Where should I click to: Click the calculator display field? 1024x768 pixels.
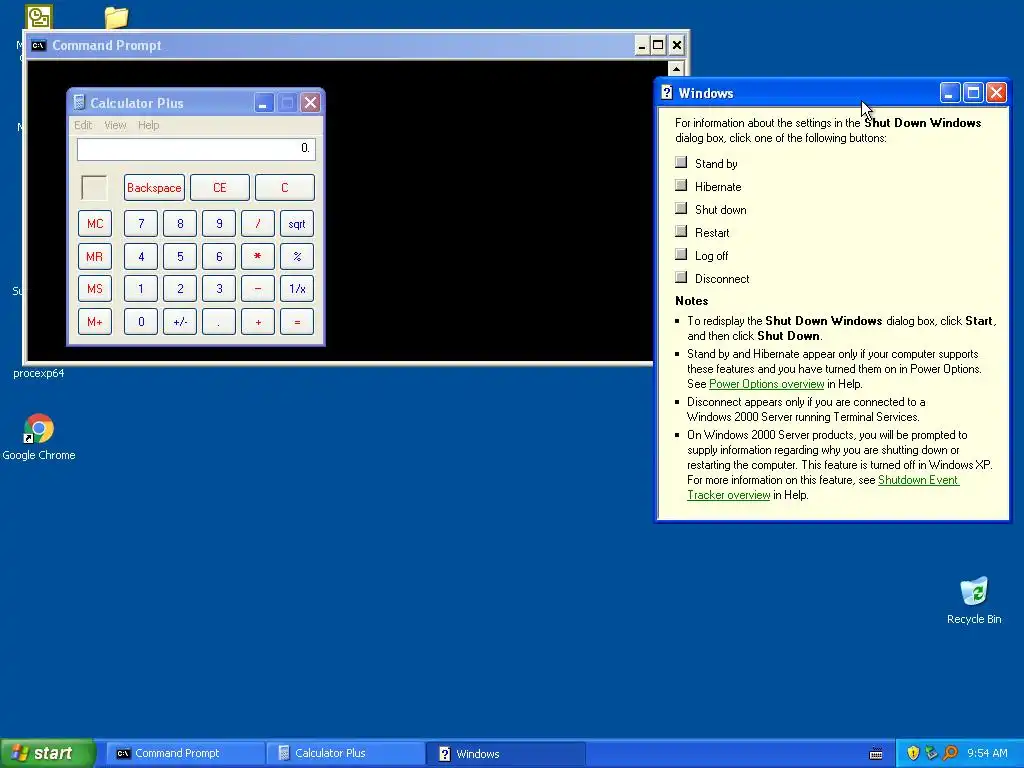[196, 149]
